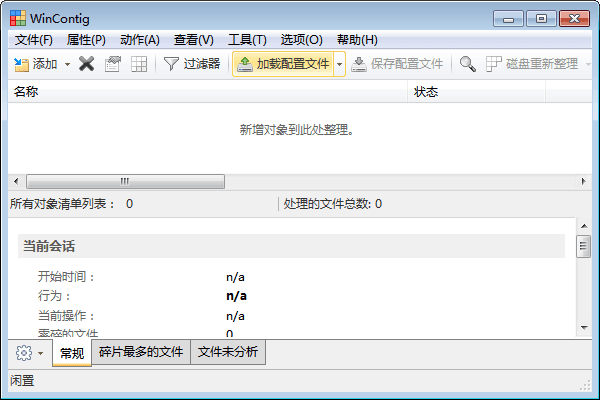Click the 闲置 status bar text
600x400 pixels.
coord(22,381)
